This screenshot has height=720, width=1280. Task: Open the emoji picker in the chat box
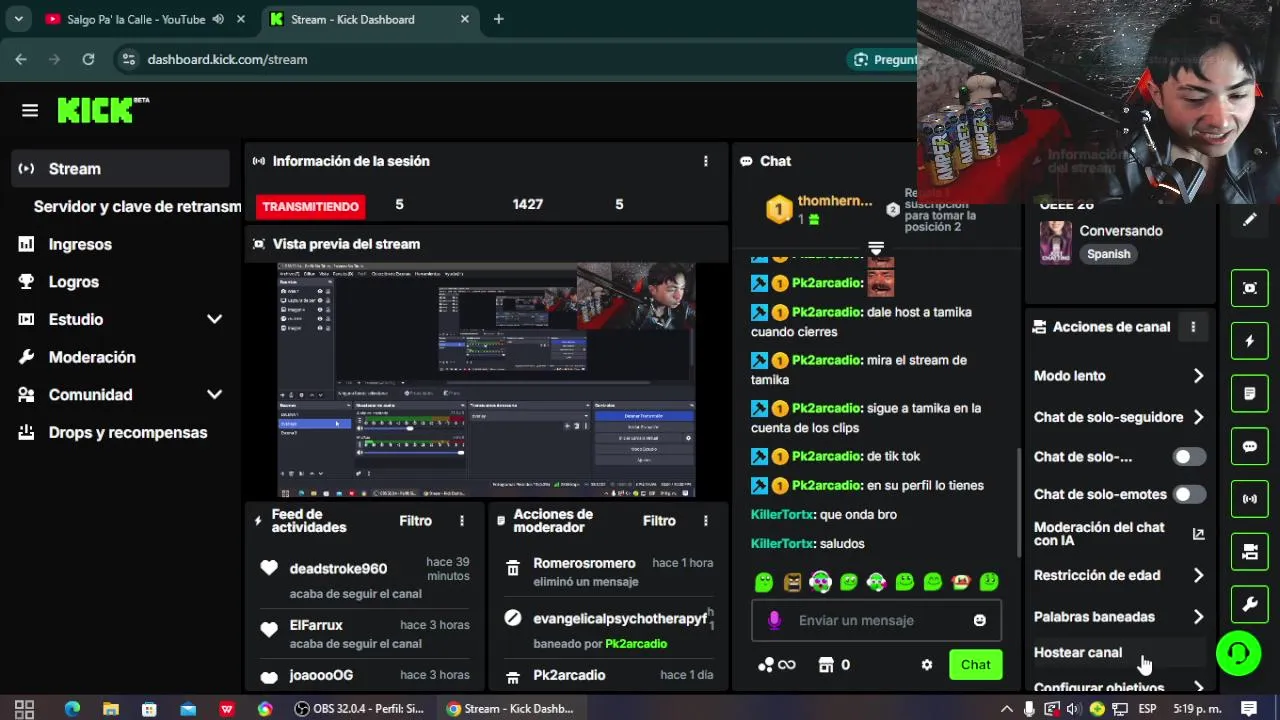point(980,620)
